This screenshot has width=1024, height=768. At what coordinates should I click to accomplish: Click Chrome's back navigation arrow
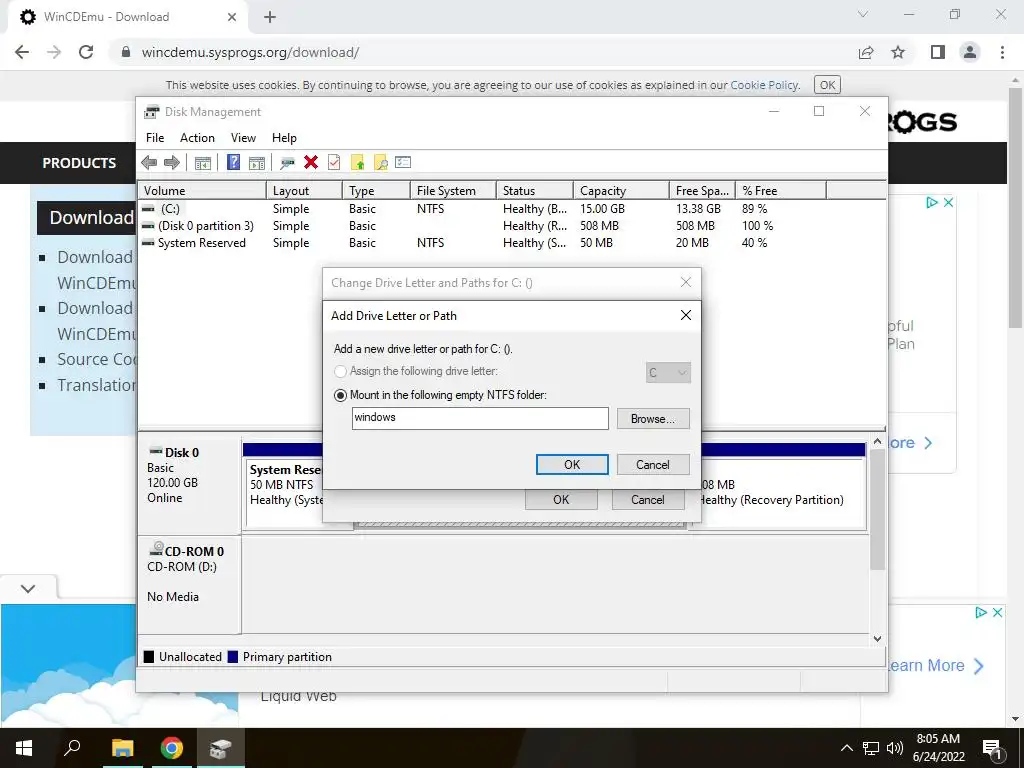point(22,52)
